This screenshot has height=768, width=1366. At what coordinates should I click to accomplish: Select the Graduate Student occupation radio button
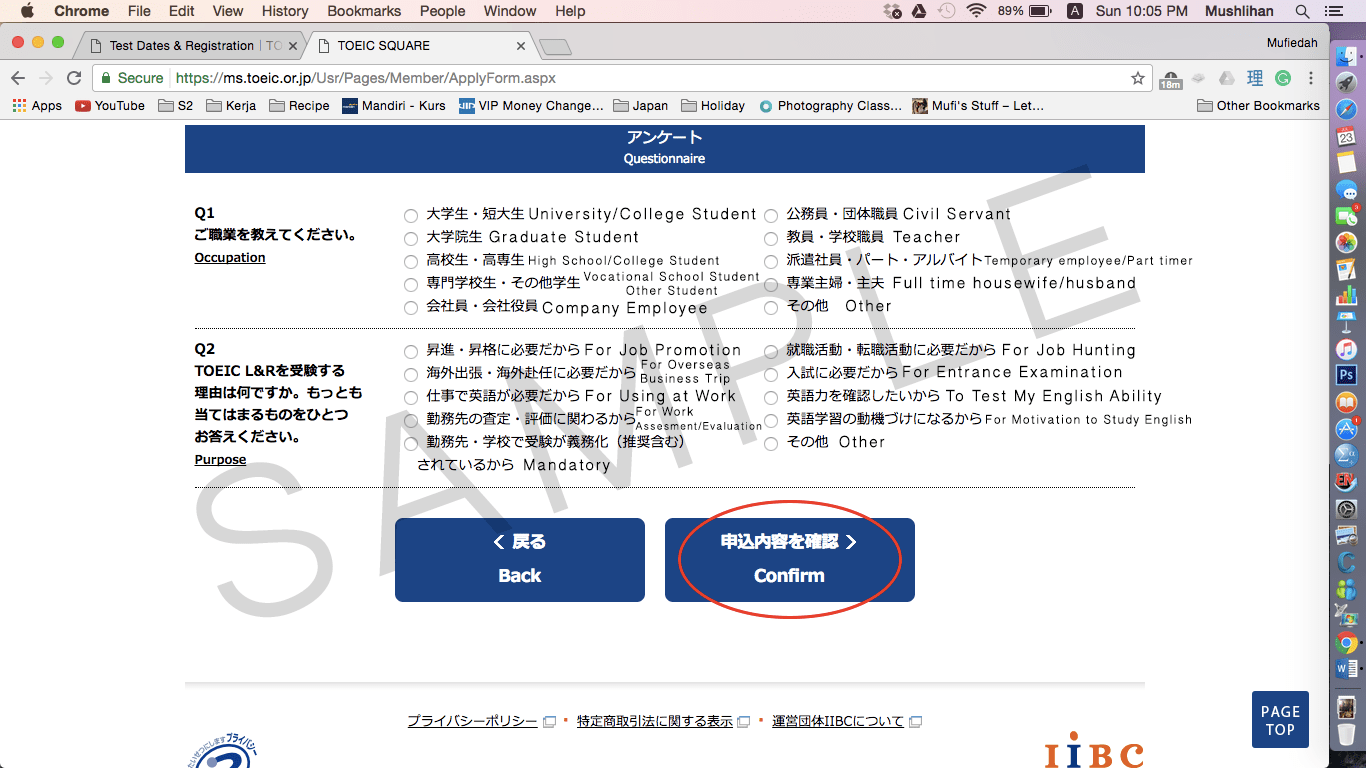(411, 239)
